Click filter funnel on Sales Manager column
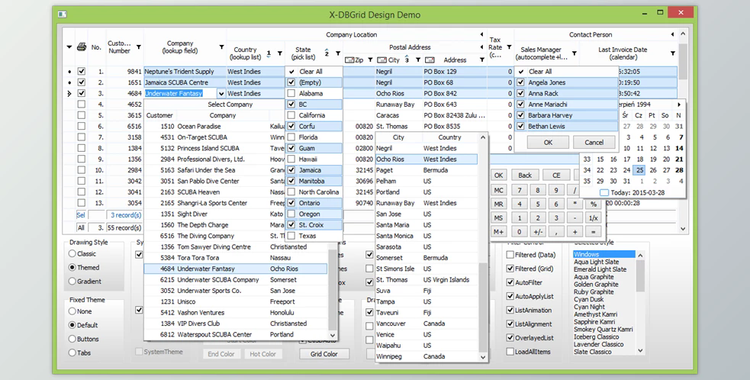The width and height of the screenshot is (750, 380). tap(574, 54)
